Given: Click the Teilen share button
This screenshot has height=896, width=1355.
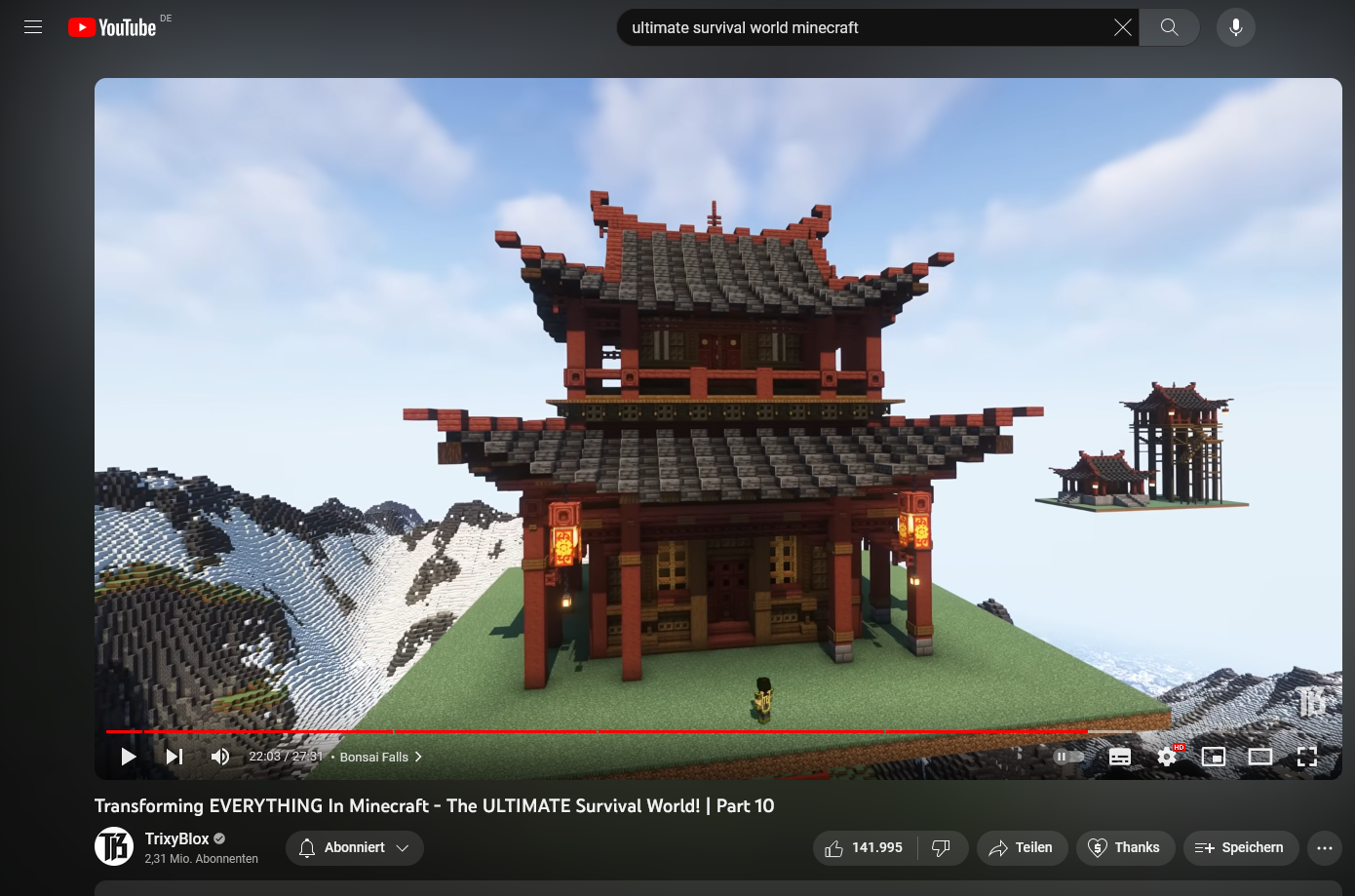Looking at the screenshot, I should (x=1022, y=848).
